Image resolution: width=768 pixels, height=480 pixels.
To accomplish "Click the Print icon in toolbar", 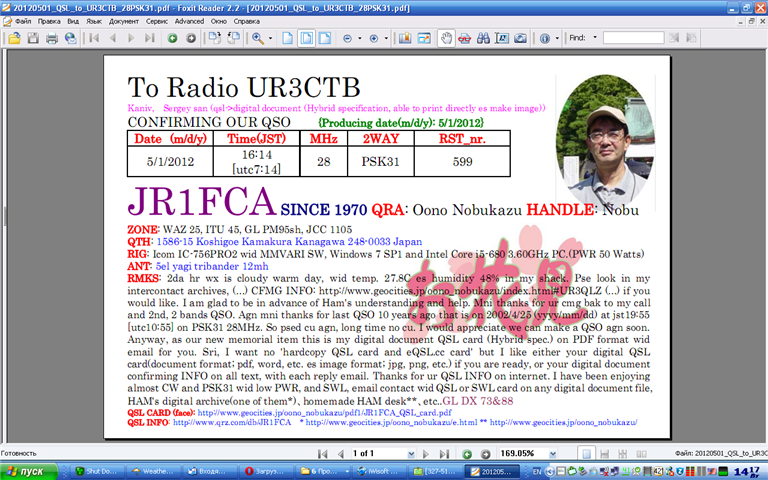I will click(x=51, y=38).
